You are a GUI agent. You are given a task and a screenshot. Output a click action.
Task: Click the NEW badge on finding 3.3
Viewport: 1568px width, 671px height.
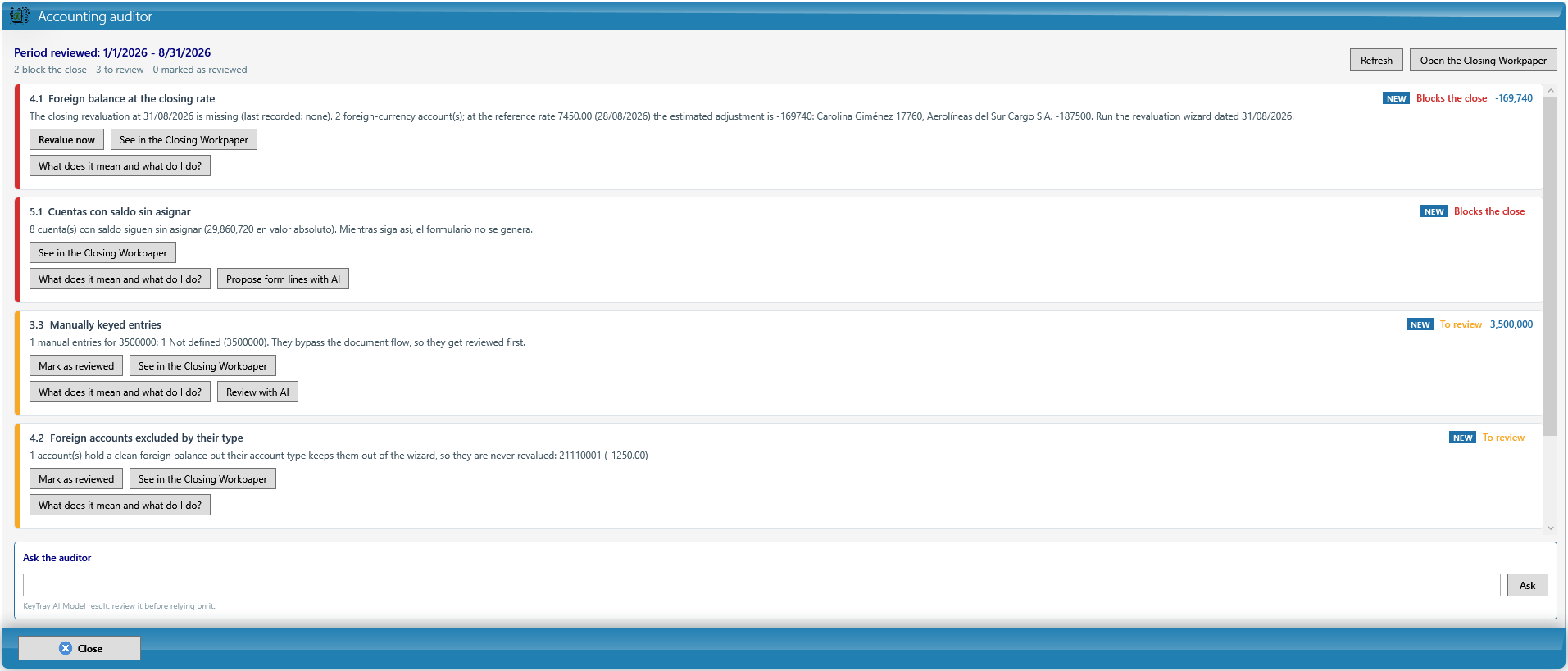1420,324
